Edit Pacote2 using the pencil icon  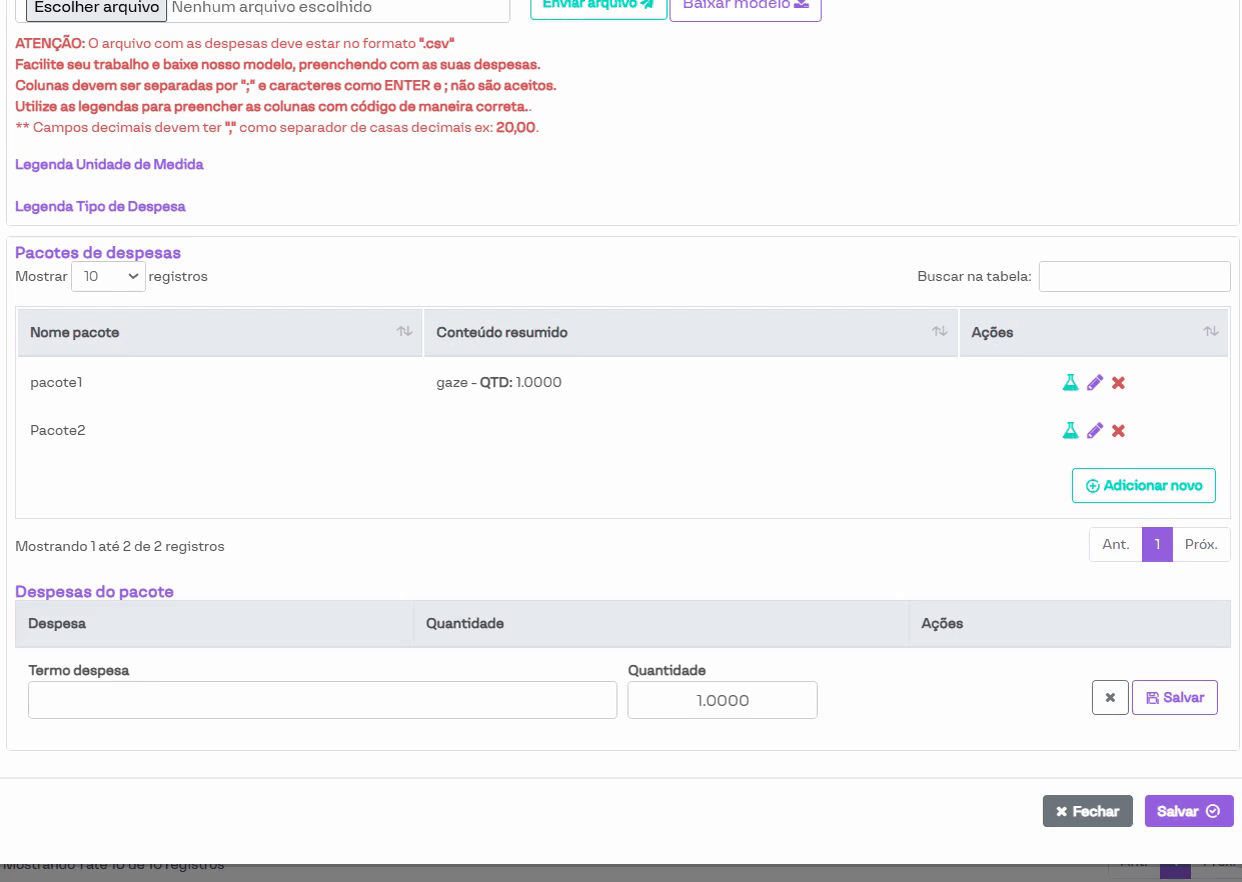click(x=1095, y=431)
